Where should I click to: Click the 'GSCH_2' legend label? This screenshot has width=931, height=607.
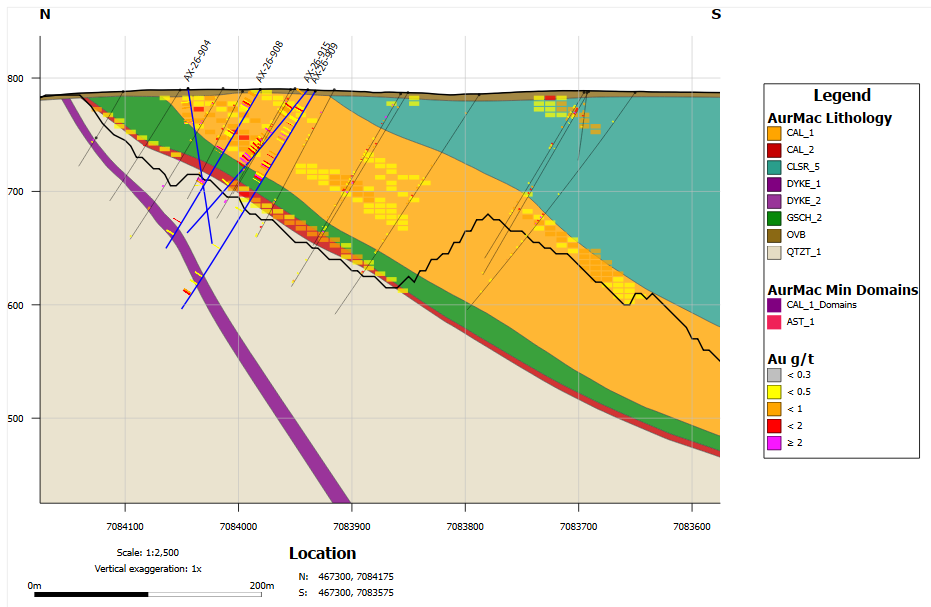coord(804,218)
